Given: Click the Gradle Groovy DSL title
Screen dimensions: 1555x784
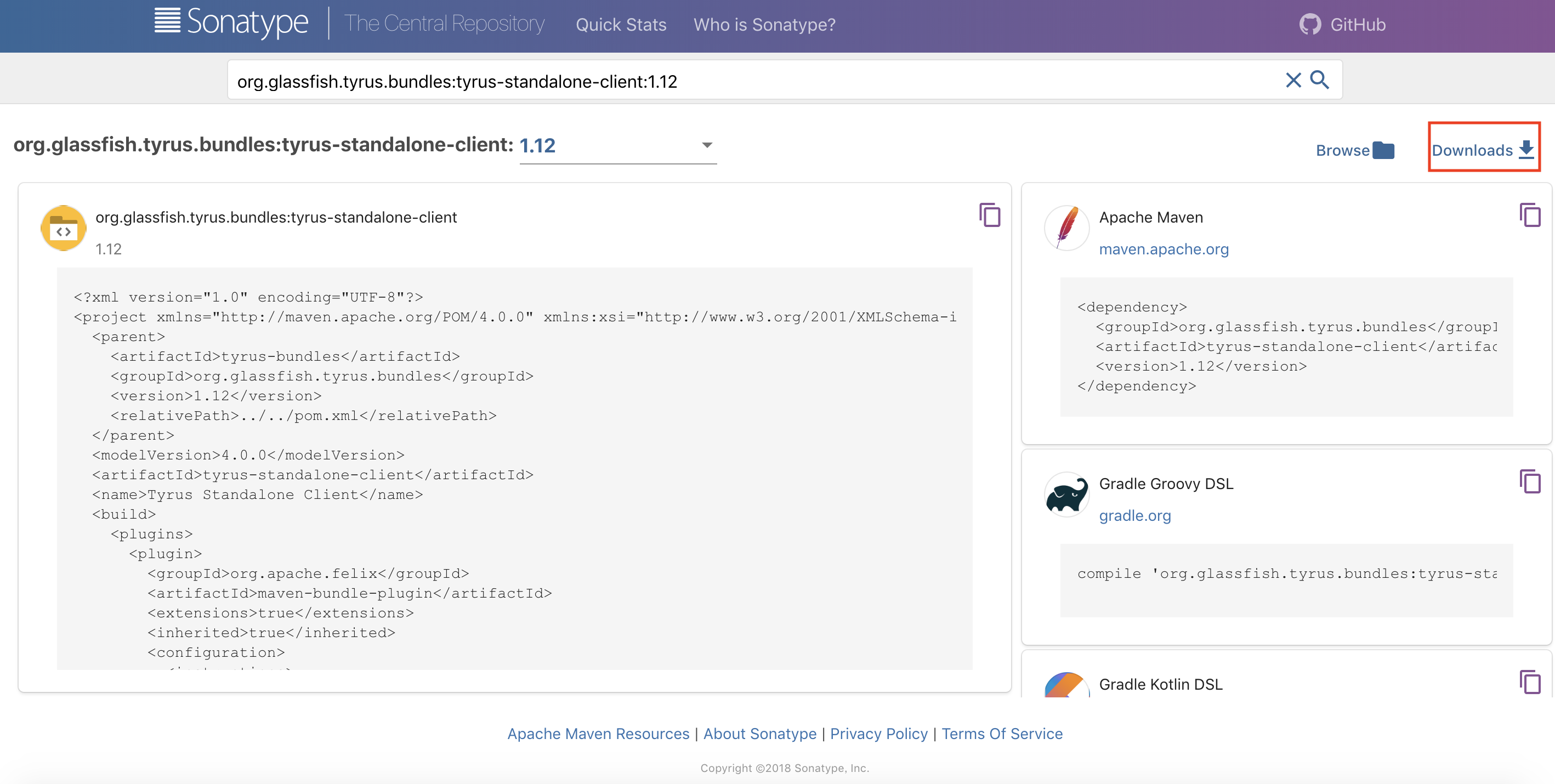Looking at the screenshot, I should [x=1166, y=484].
